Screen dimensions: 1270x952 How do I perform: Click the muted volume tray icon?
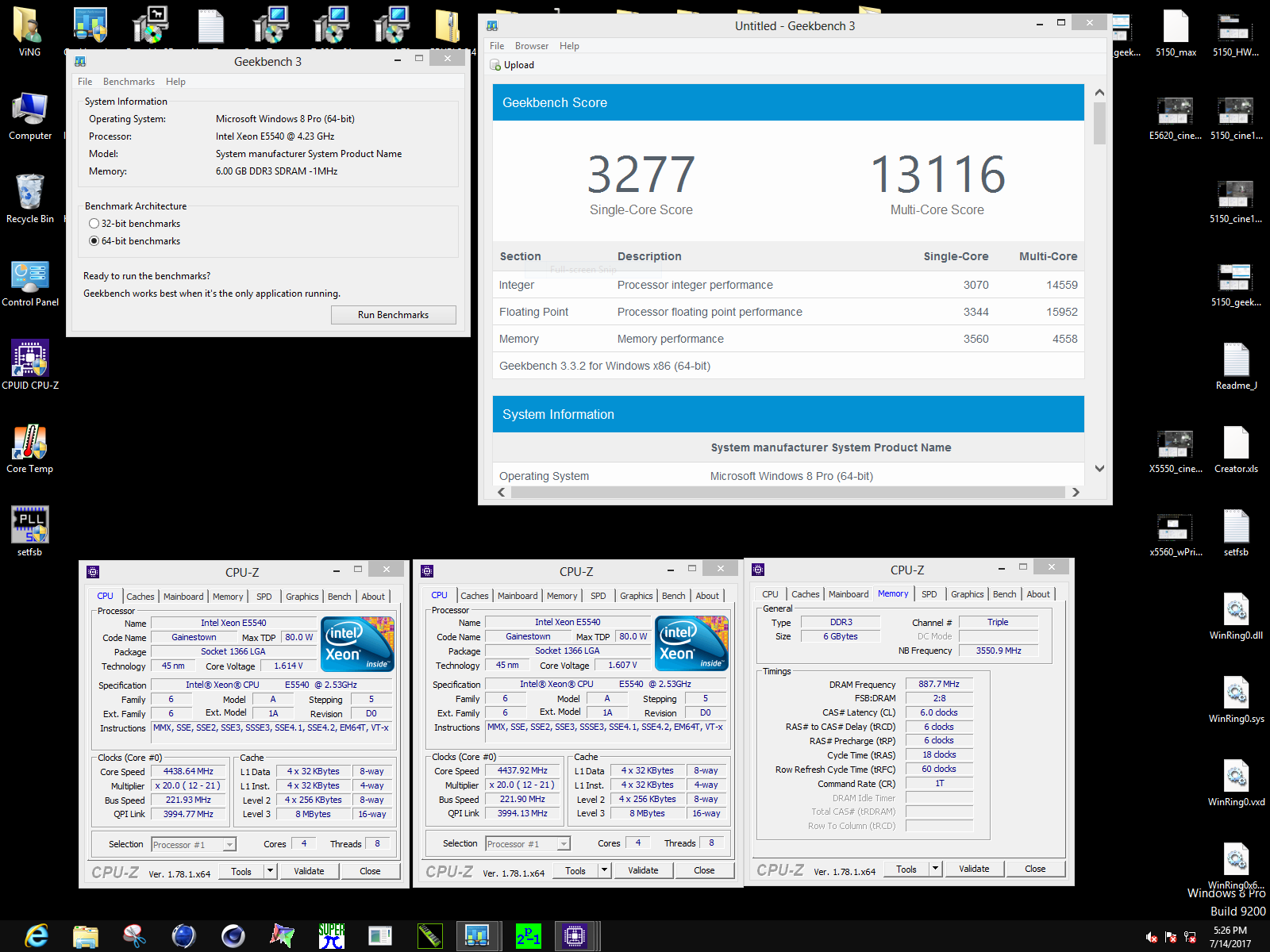click(x=1151, y=937)
